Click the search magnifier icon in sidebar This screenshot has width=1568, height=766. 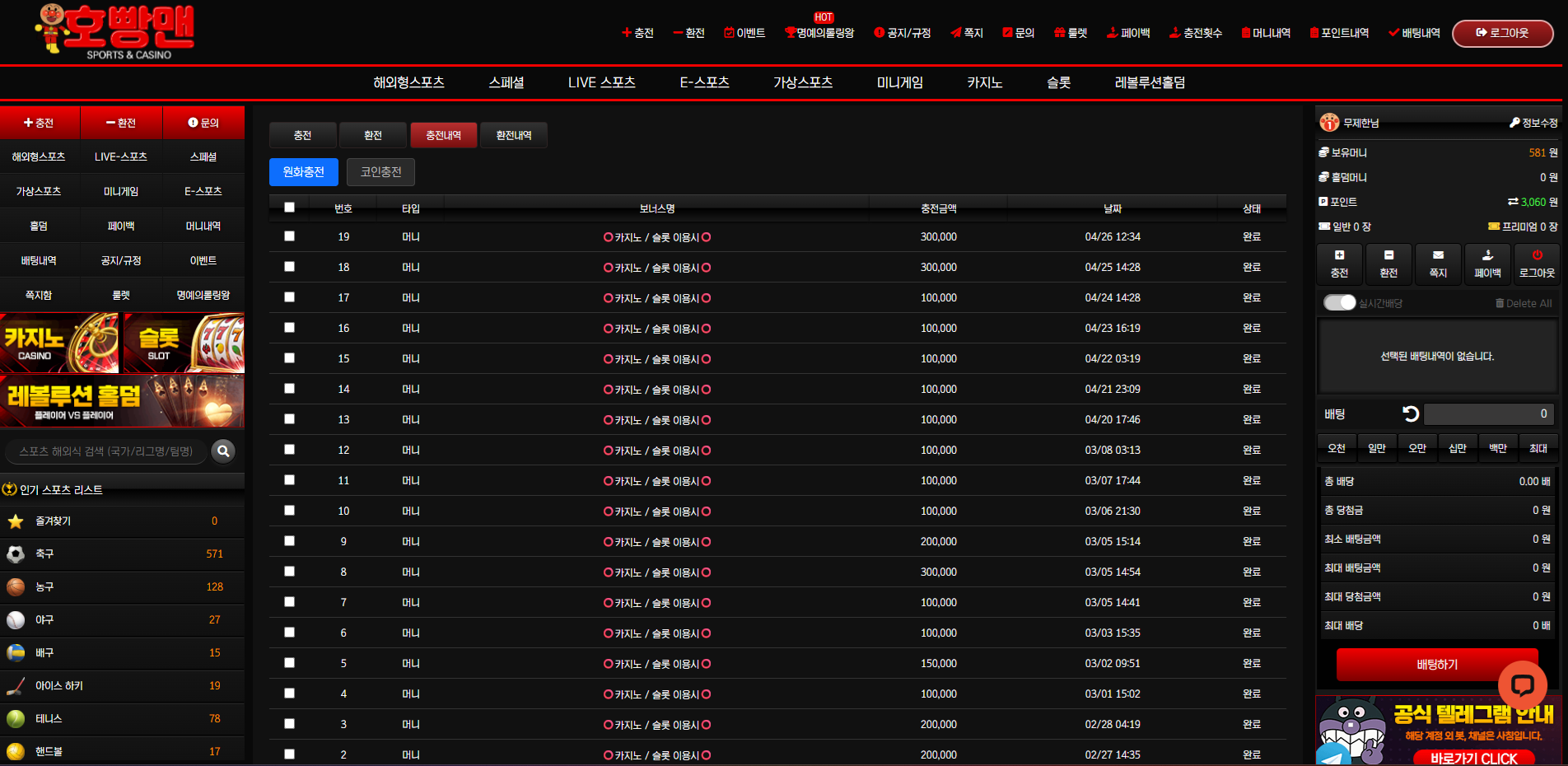pyautogui.click(x=223, y=451)
